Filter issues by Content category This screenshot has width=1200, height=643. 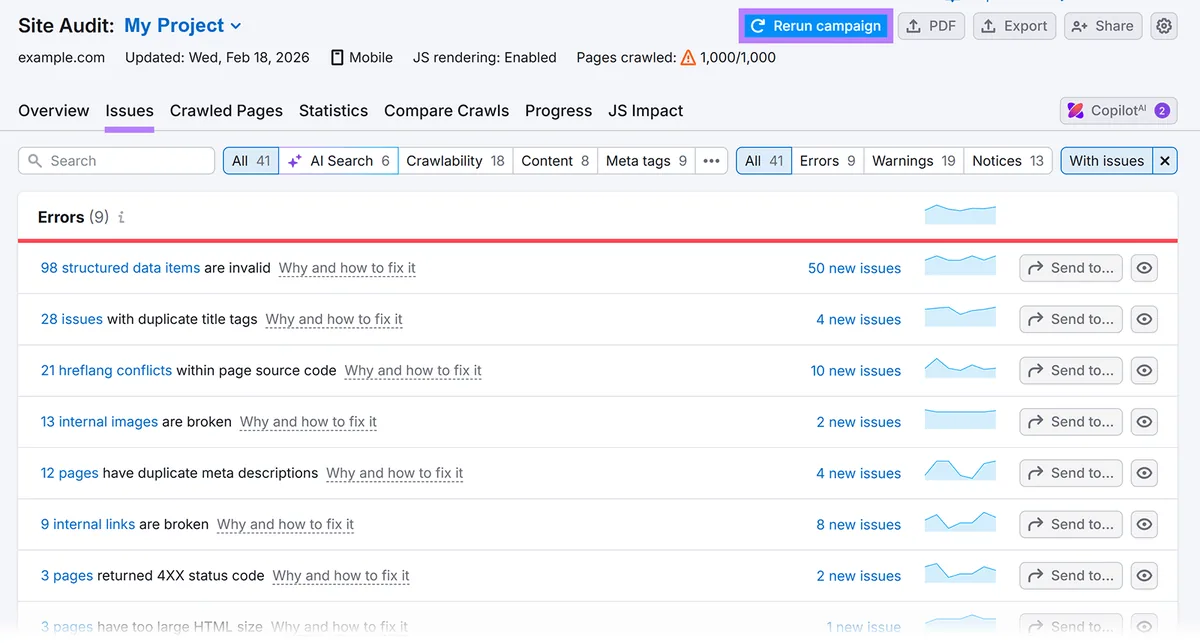[x=555, y=161]
